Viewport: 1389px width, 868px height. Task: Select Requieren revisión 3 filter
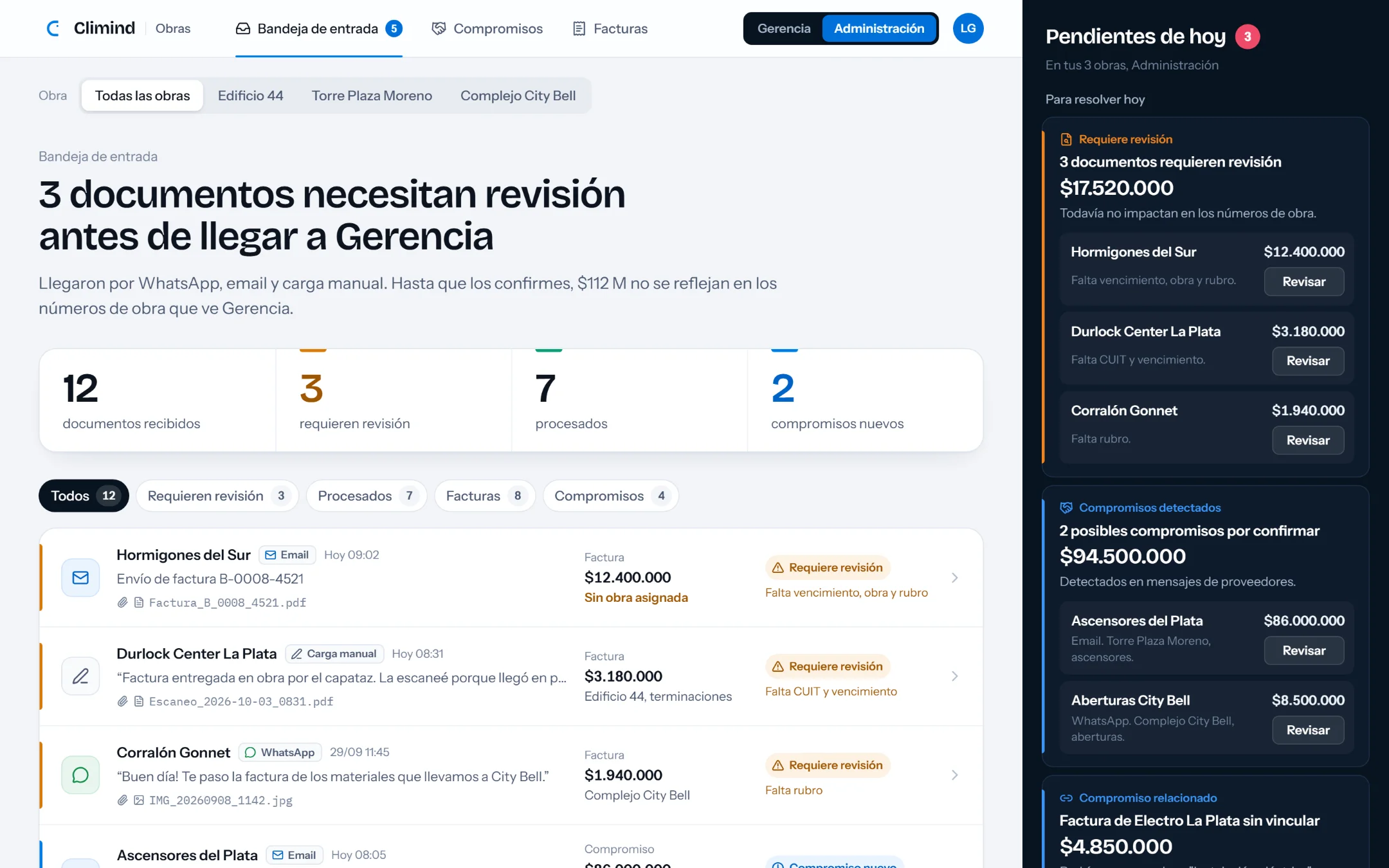click(x=217, y=496)
